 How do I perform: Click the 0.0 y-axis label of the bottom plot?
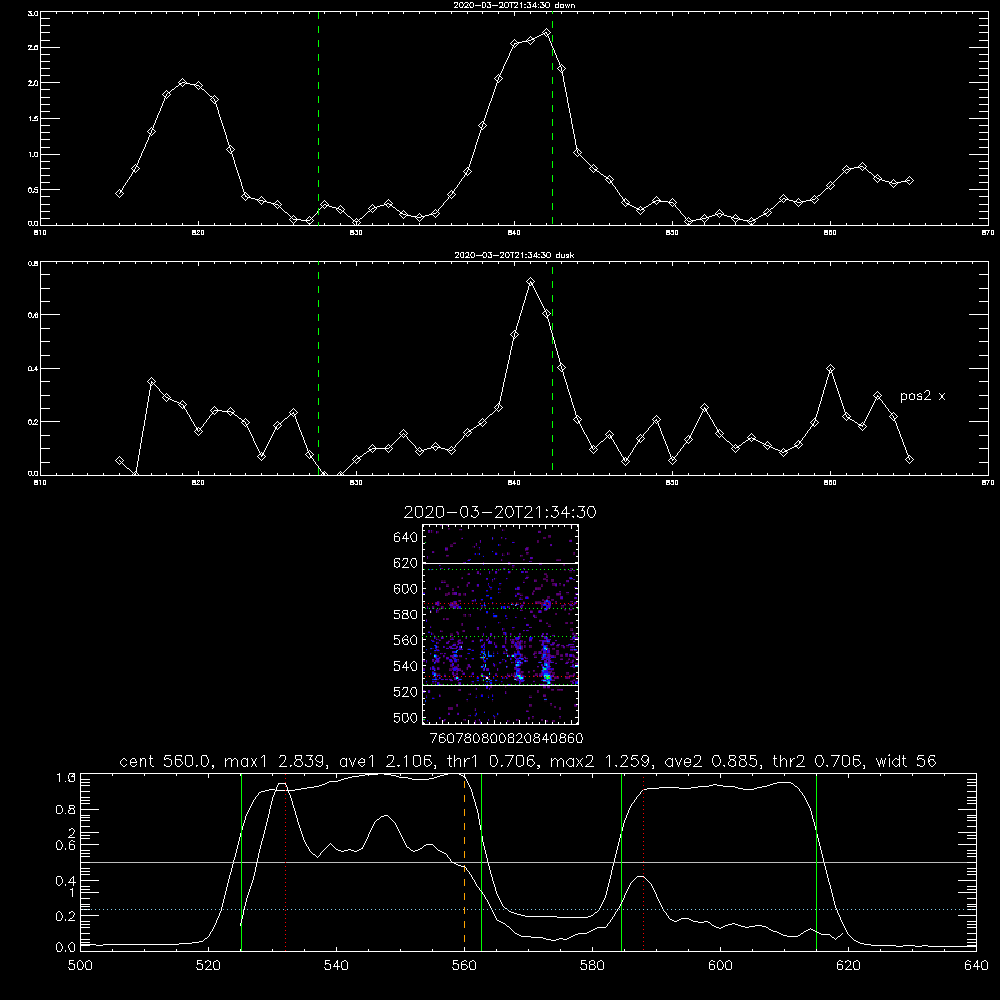point(66,948)
